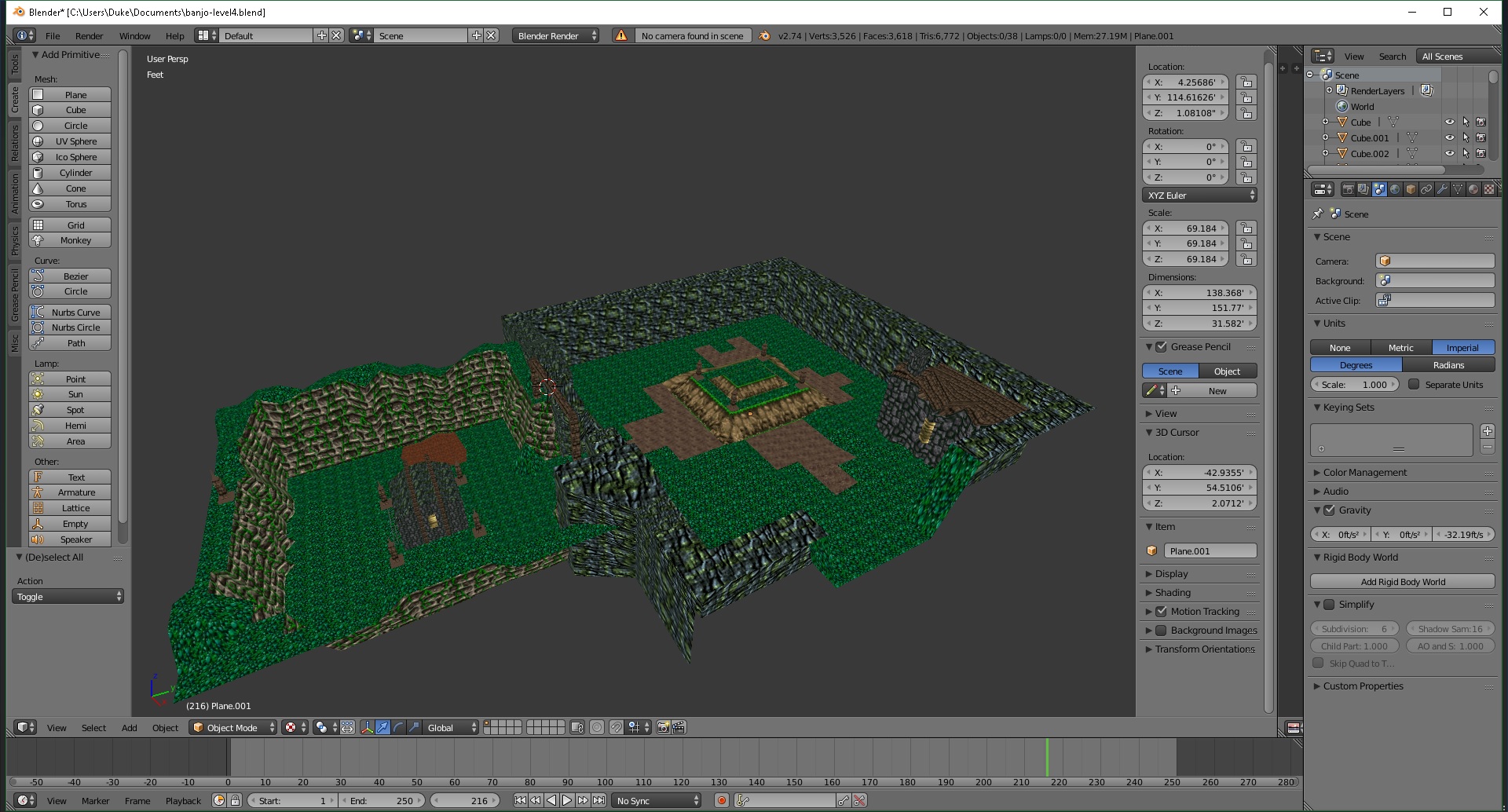
Task: Expand the Color Management panel
Action: pyautogui.click(x=1365, y=473)
